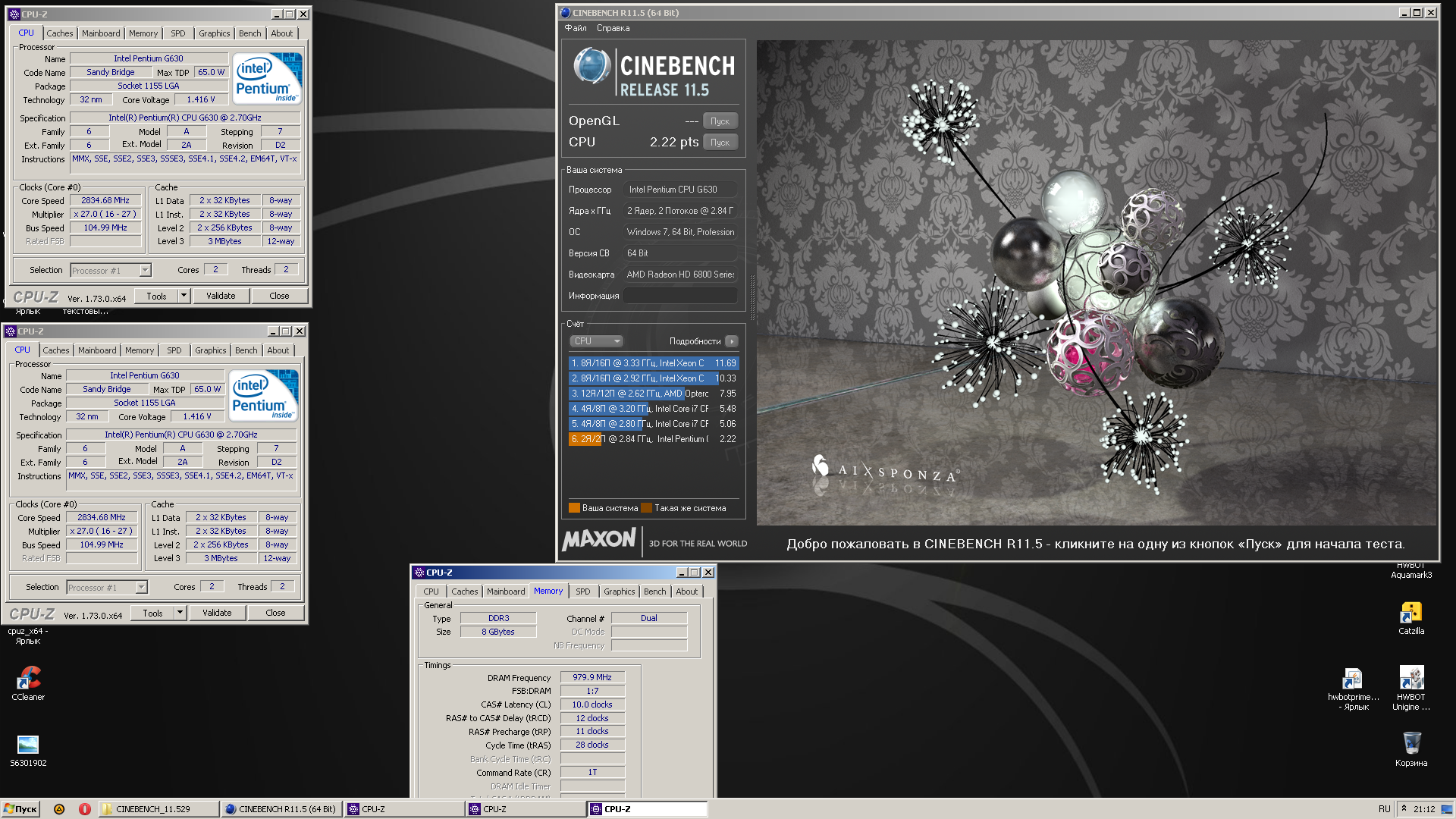Screen dimensions: 1456x819
Task: Click Tools button in top CPU-Z window
Action: (157, 296)
